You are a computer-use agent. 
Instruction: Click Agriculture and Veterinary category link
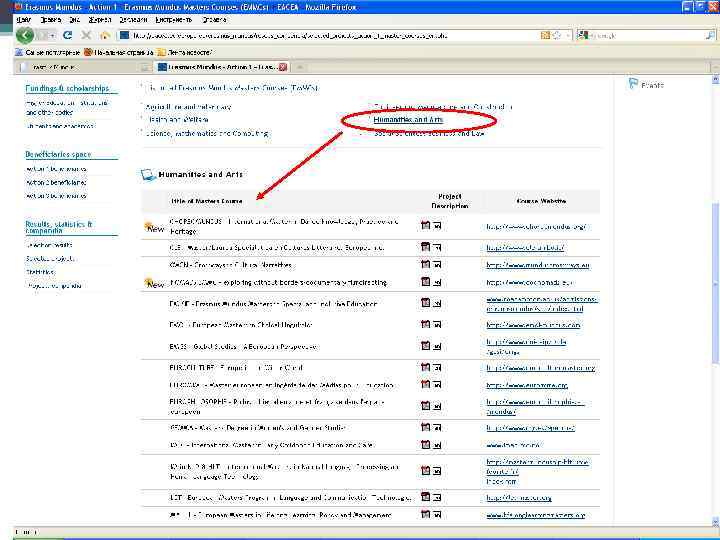(x=188, y=107)
